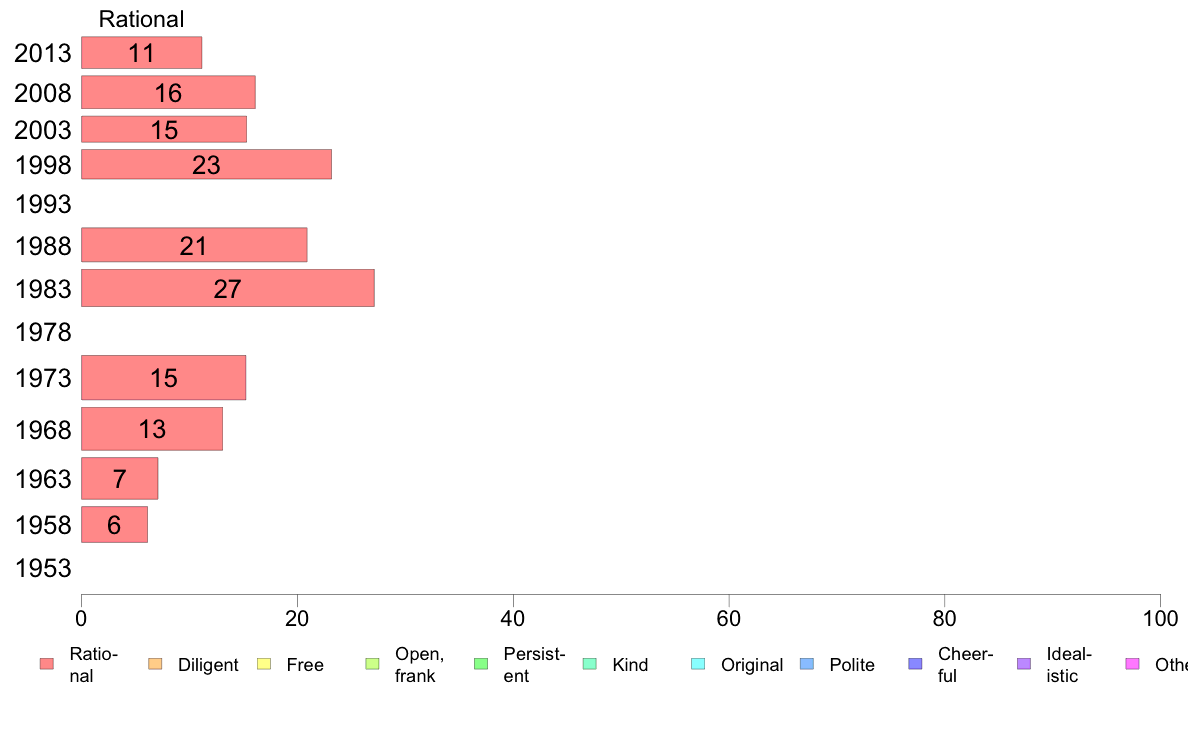Click the 1988 bar showing 21
Viewport: 1188px width, 736px height.
click(x=194, y=245)
